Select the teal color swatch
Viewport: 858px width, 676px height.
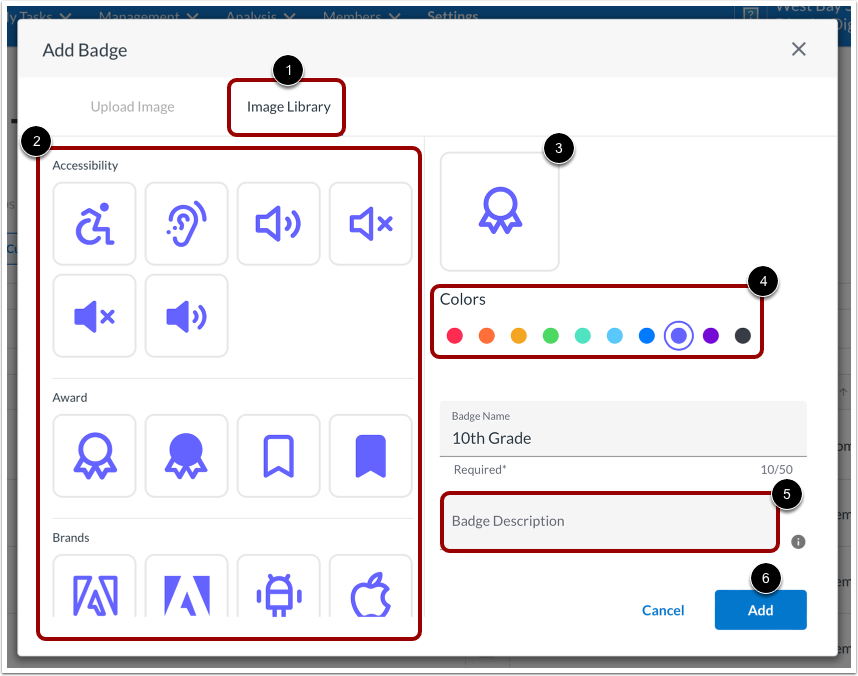click(x=583, y=336)
